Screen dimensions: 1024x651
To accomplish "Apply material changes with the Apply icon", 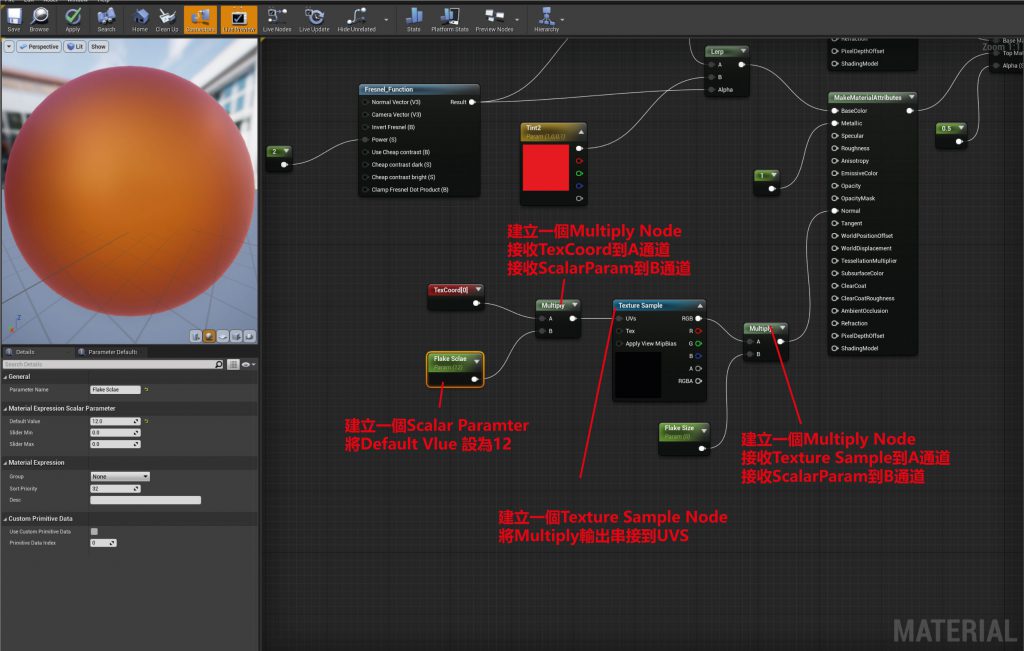I will pos(73,18).
